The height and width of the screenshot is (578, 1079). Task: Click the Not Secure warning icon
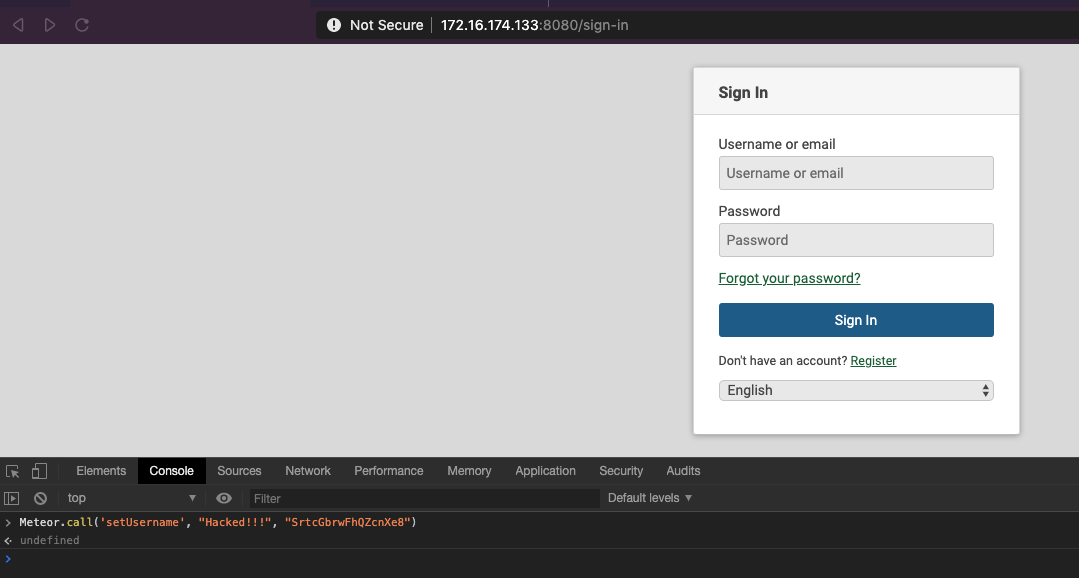tap(334, 25)
